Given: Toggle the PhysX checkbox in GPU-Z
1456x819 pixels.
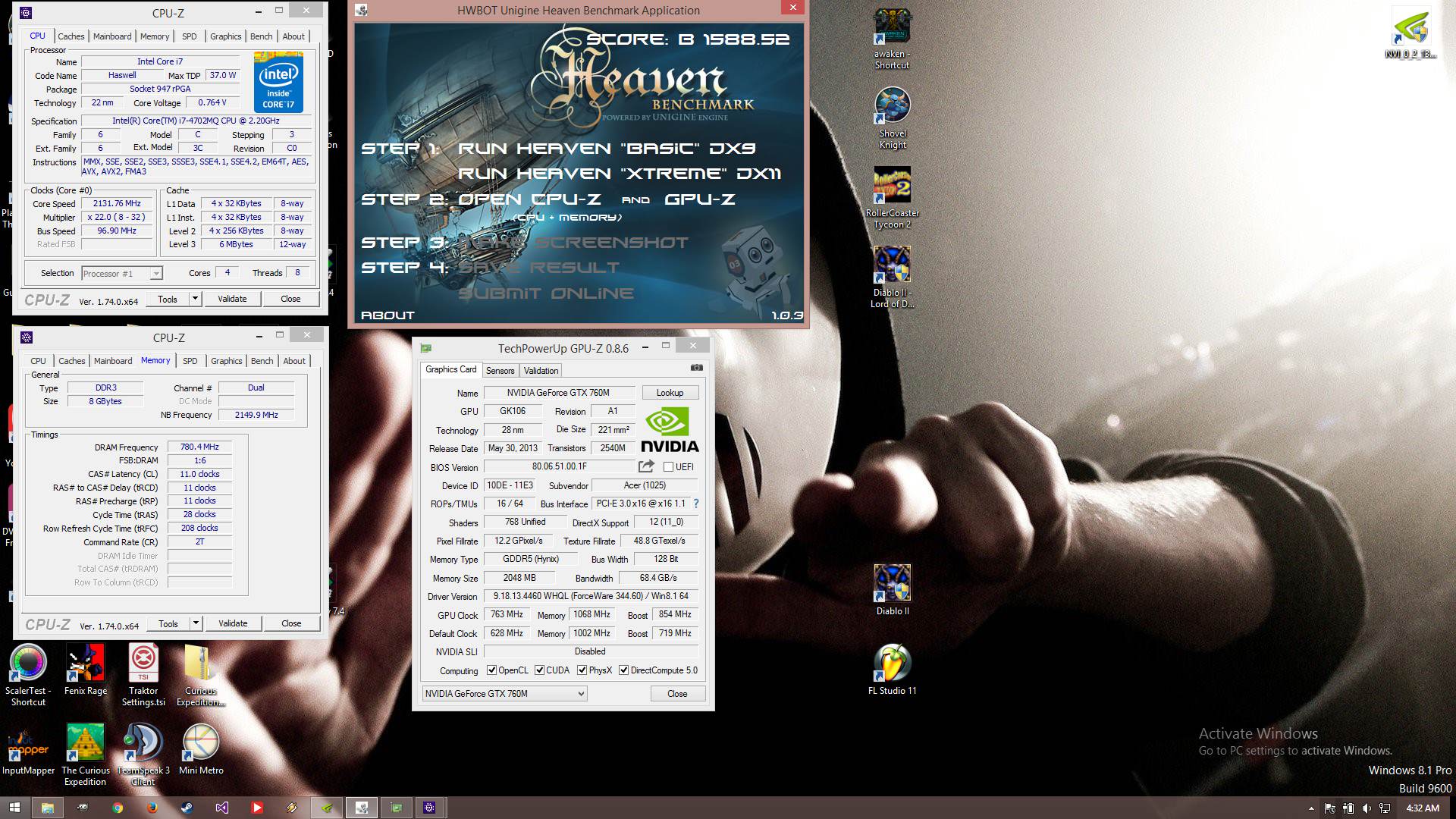Looking at the screenshot, I should pos(582,670).
